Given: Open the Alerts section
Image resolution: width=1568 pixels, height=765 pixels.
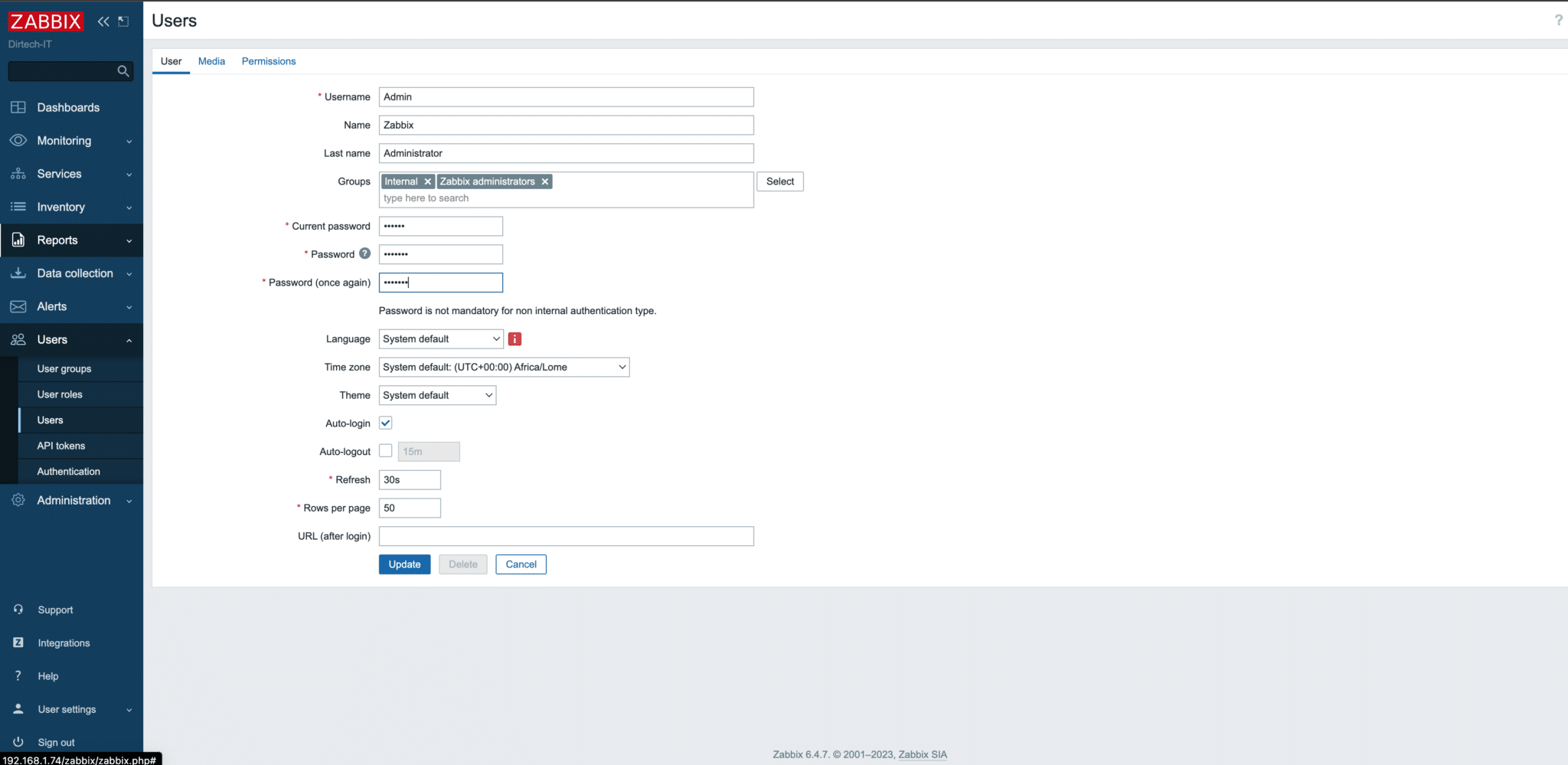Looking at the screenshot, I should [x=52, y=306].
